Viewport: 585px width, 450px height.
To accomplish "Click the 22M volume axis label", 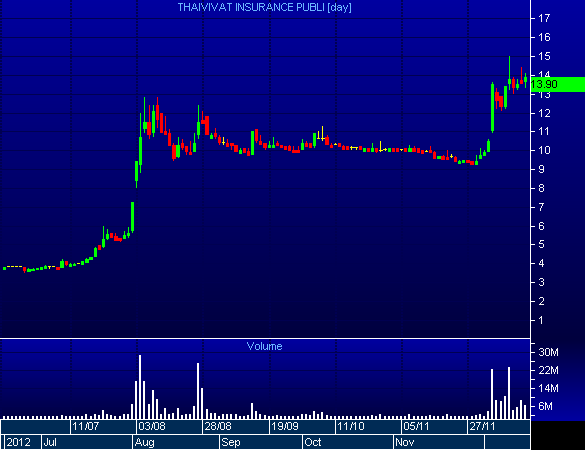I will point(548,370).
